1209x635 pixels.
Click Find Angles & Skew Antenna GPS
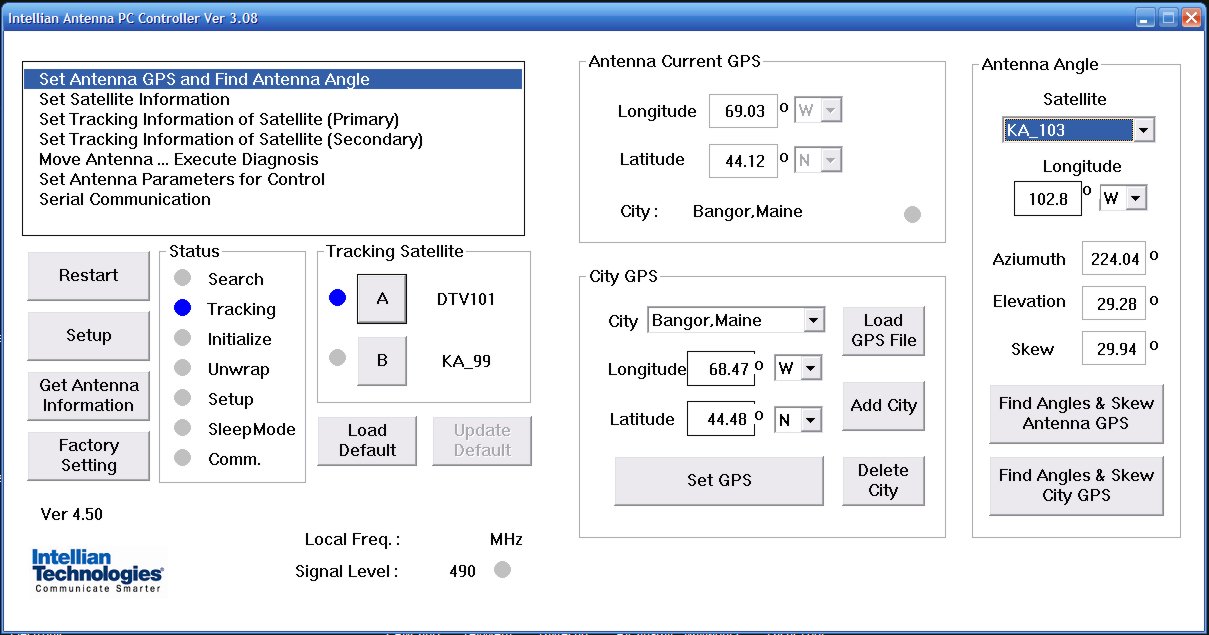point(1076,413)
